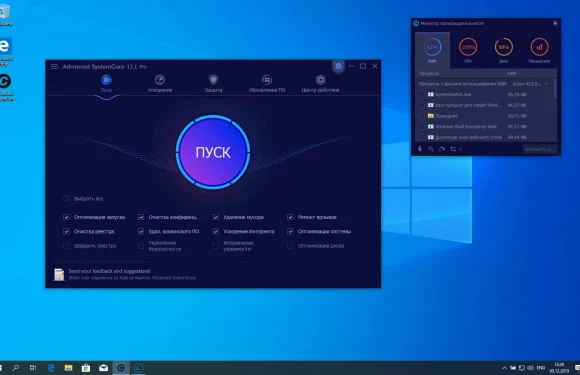Check the Укрепление безопасности checkbox
Viewport: 580px width, 375px height.
pos(141,246)
